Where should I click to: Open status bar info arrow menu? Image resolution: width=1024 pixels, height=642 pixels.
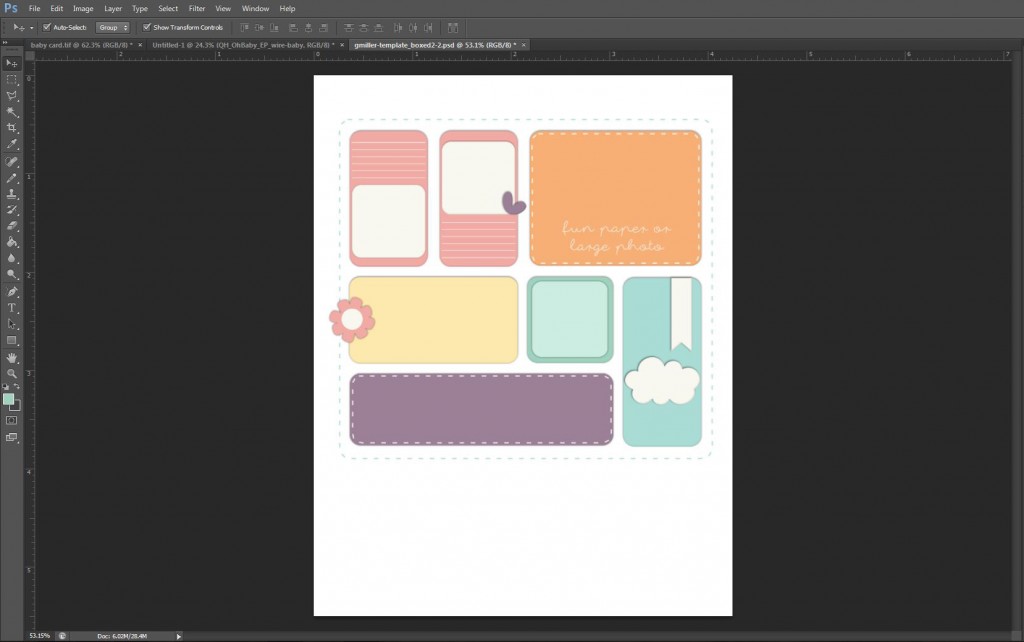pos(178,636)
